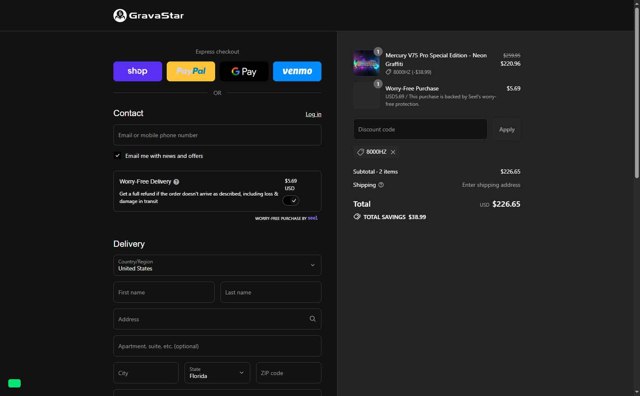Toggle off Worry-Free Delivery protection
Viewport: 640px width, 396px height.
click(291, 200)
